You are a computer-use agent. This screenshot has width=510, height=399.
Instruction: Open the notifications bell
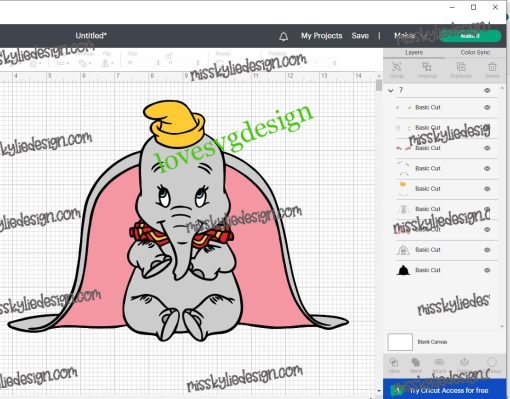coord(283,36)
